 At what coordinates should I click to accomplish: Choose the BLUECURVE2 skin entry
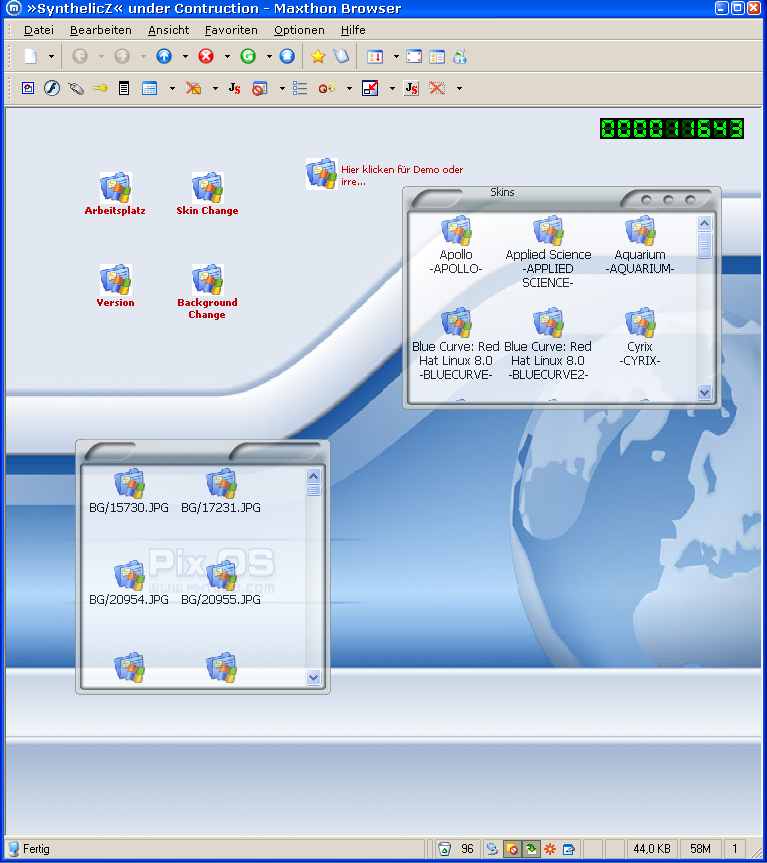pyautogui.click(x=548, y=344)
